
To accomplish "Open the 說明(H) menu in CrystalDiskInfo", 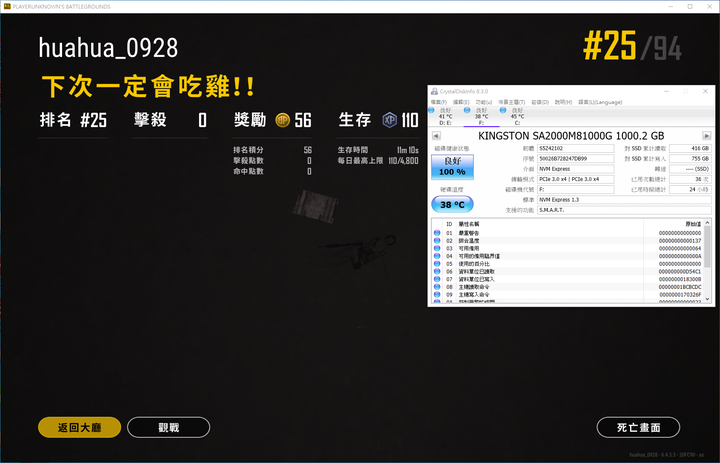I will coord(563,102).
